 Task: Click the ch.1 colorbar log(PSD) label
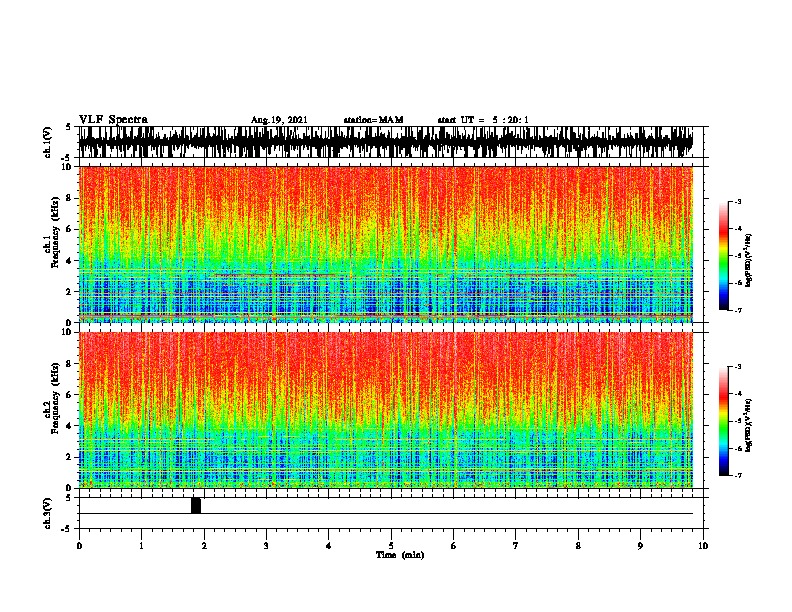748,261
